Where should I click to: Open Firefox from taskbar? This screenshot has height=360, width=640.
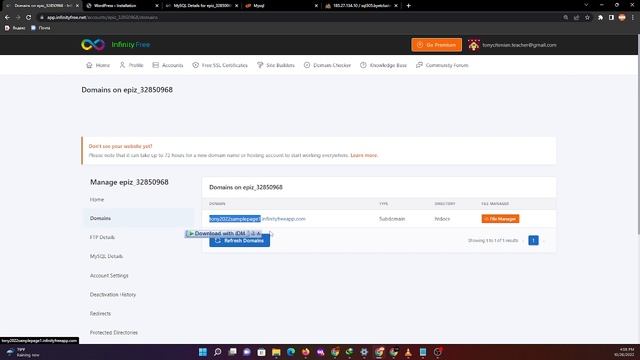pyautogui.click(x=306, y=352)
